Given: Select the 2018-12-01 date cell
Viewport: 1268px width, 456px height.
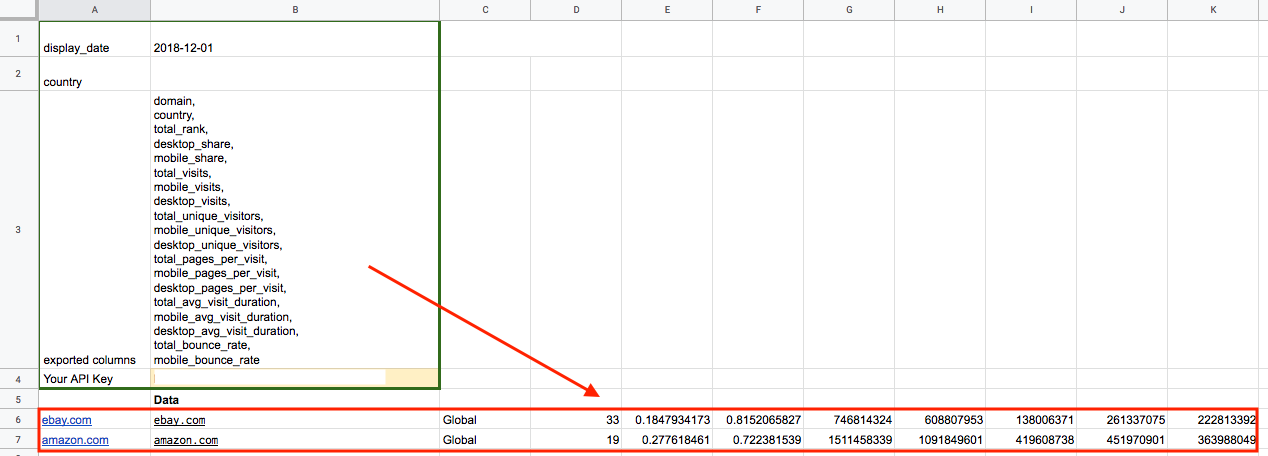Looking at the screenshot, I should click(x=295, y=39).
